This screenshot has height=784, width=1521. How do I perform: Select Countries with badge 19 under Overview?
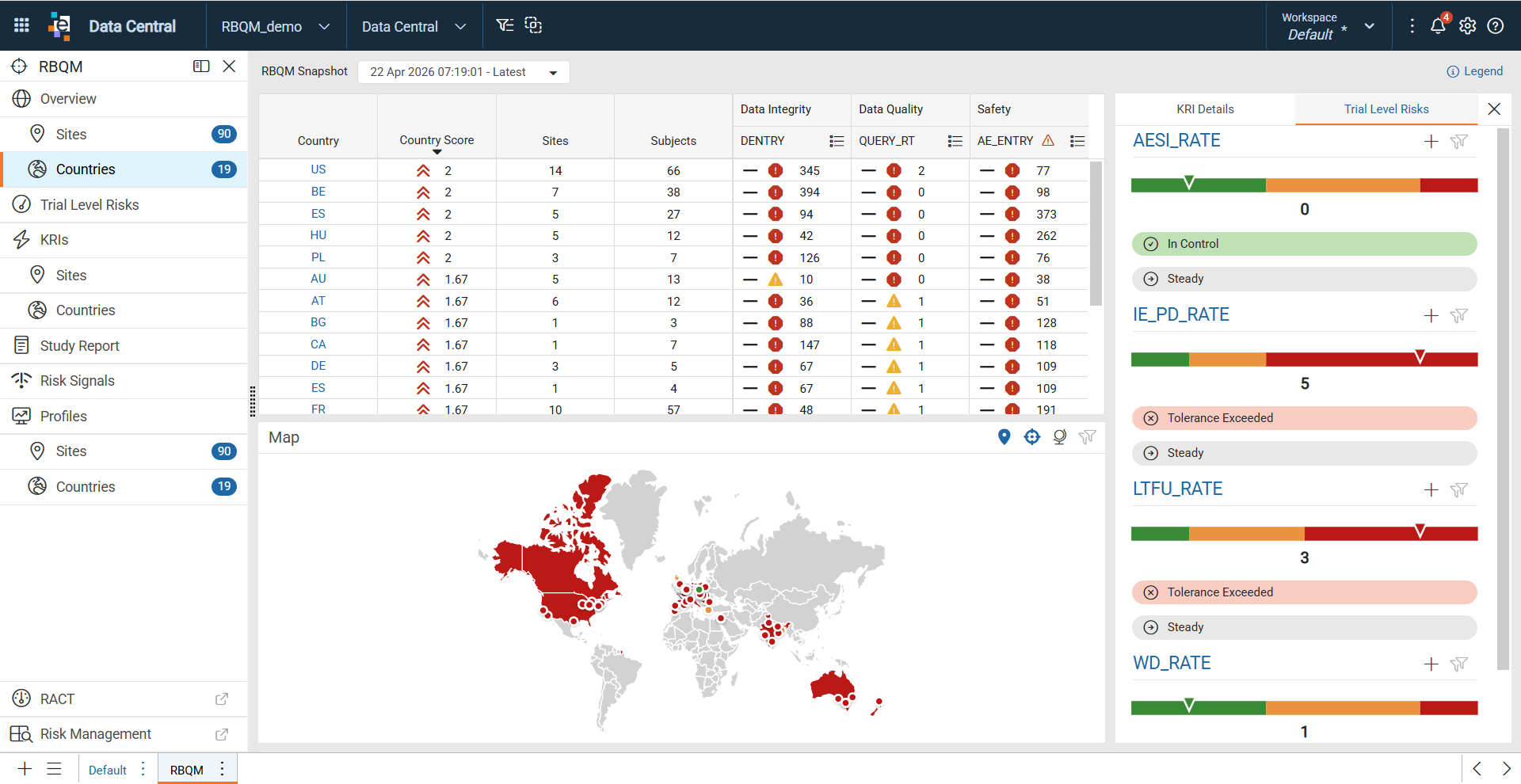[x=124, y=169]
